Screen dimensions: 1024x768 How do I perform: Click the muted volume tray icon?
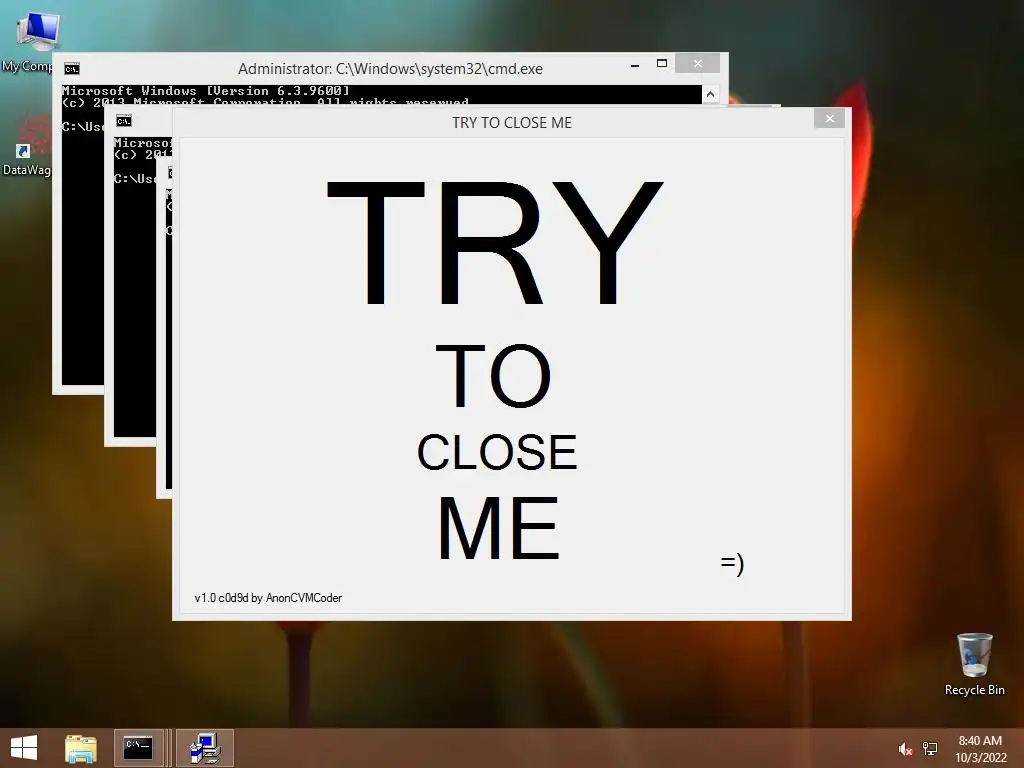tap(905, 749)
